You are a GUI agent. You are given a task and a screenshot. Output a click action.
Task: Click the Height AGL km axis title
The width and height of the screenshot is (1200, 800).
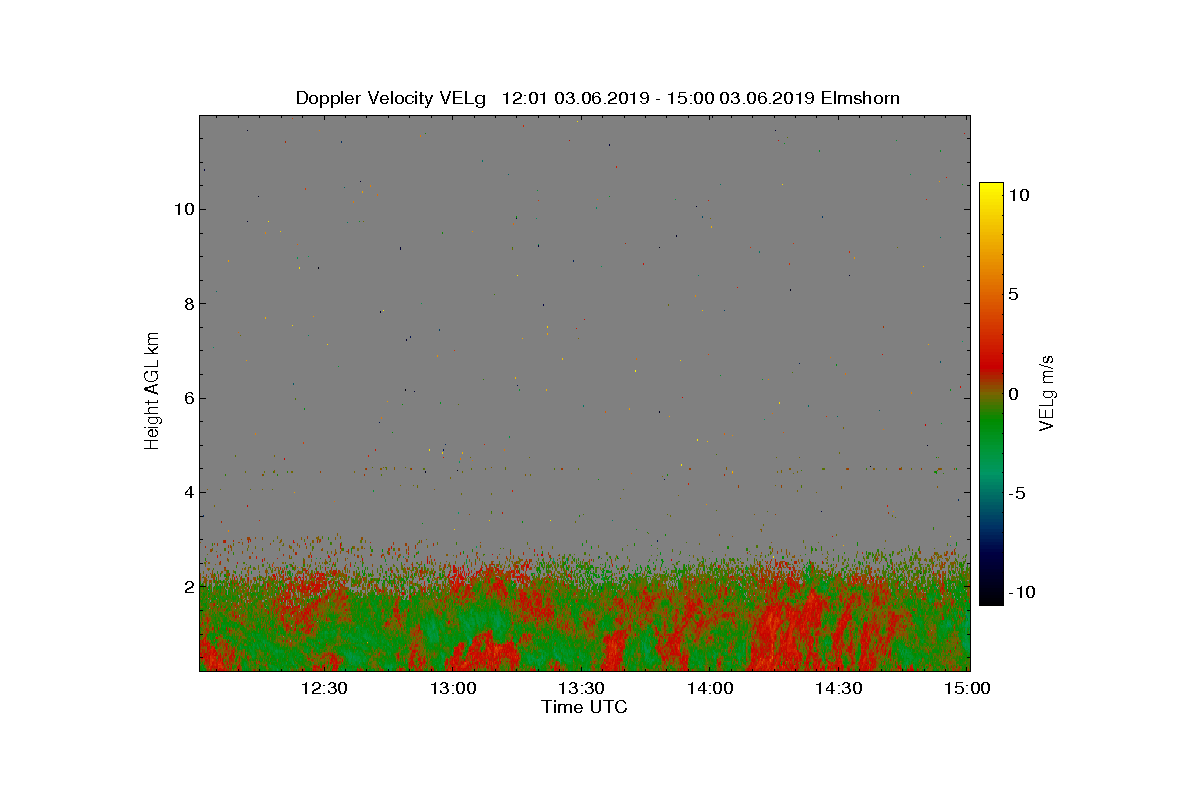(x=152, y=392)
